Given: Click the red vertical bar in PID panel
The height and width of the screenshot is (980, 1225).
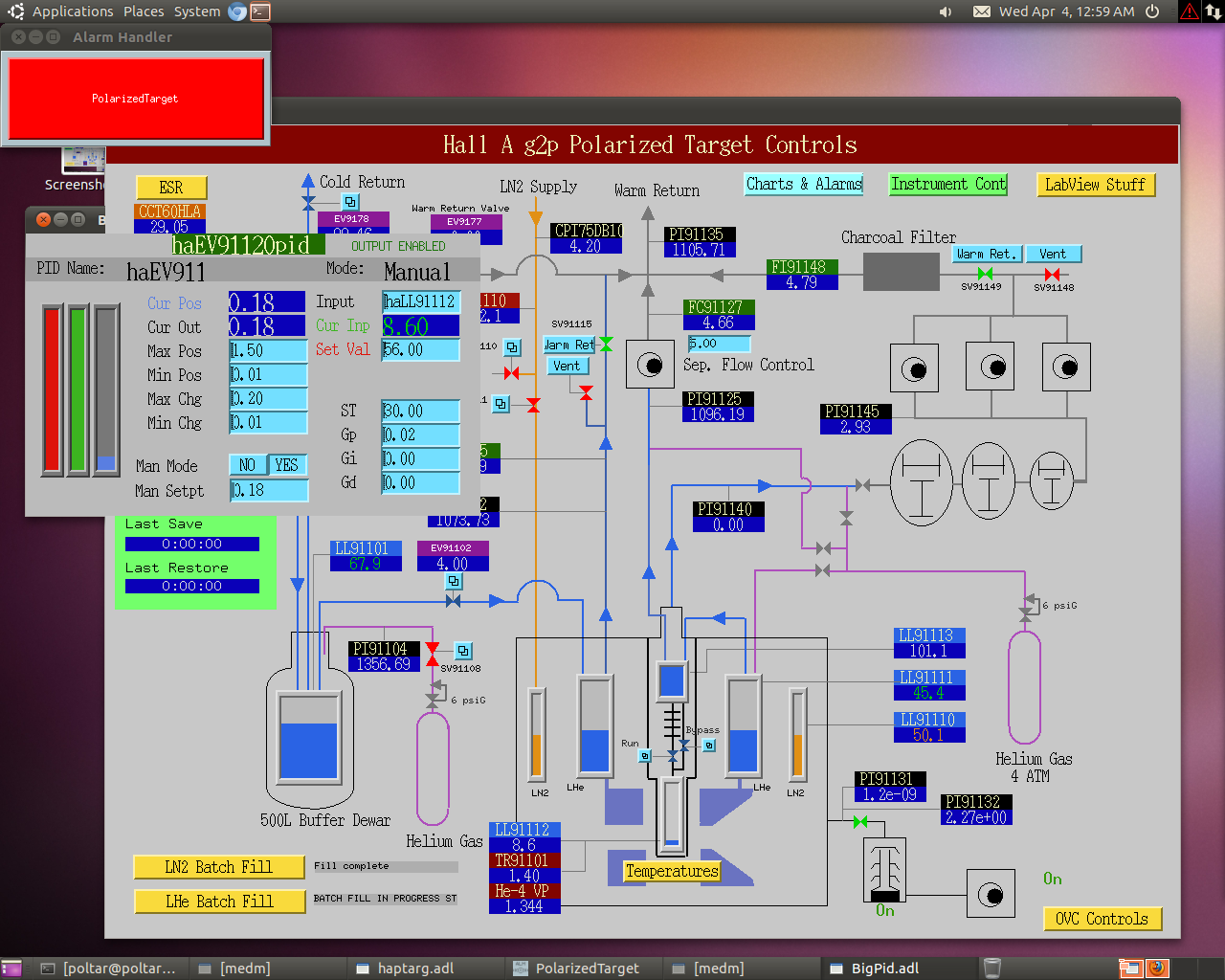Looking at the screenshot, I should (52, 389).
